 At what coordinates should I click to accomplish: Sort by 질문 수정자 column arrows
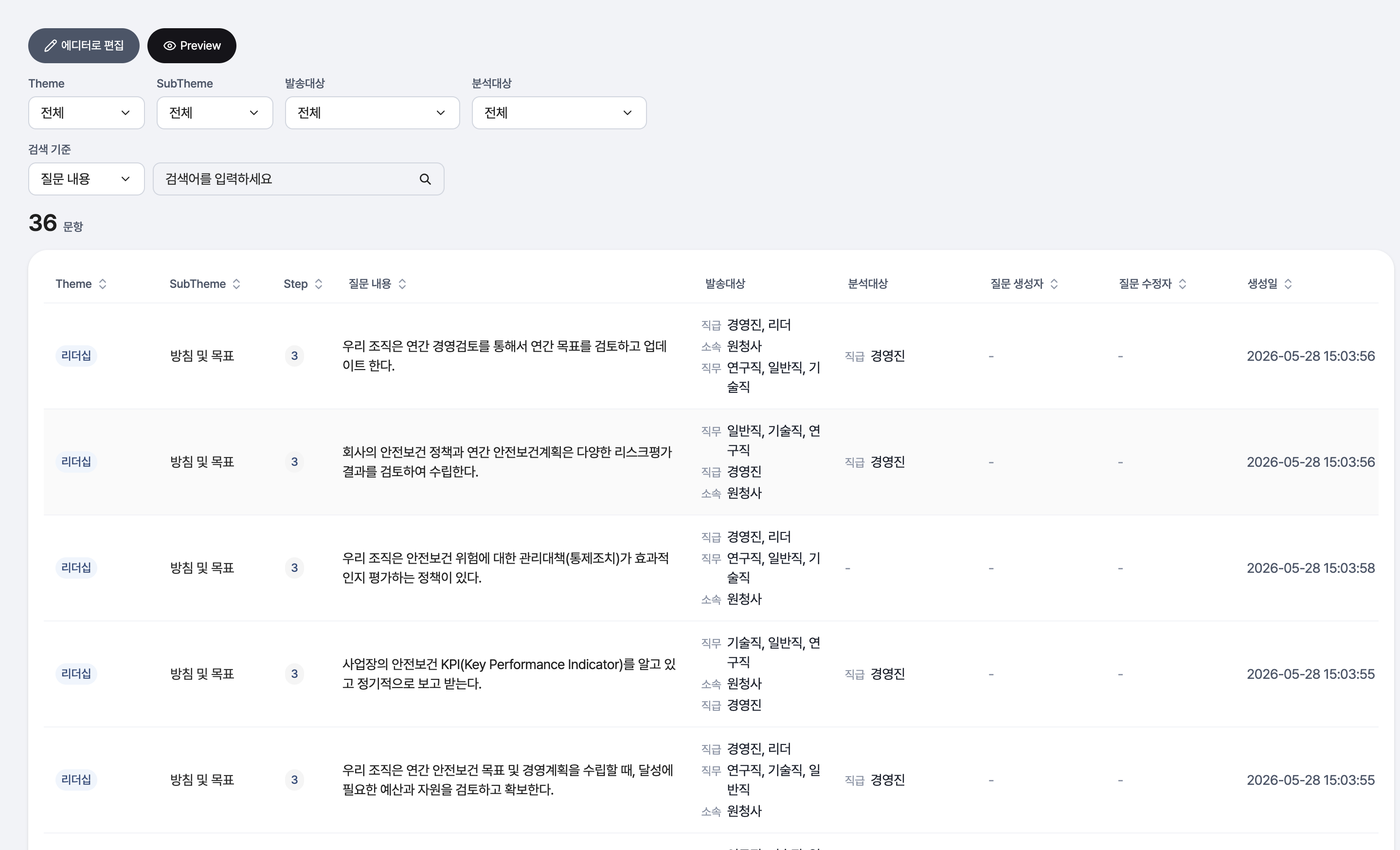pos(1183,284)
